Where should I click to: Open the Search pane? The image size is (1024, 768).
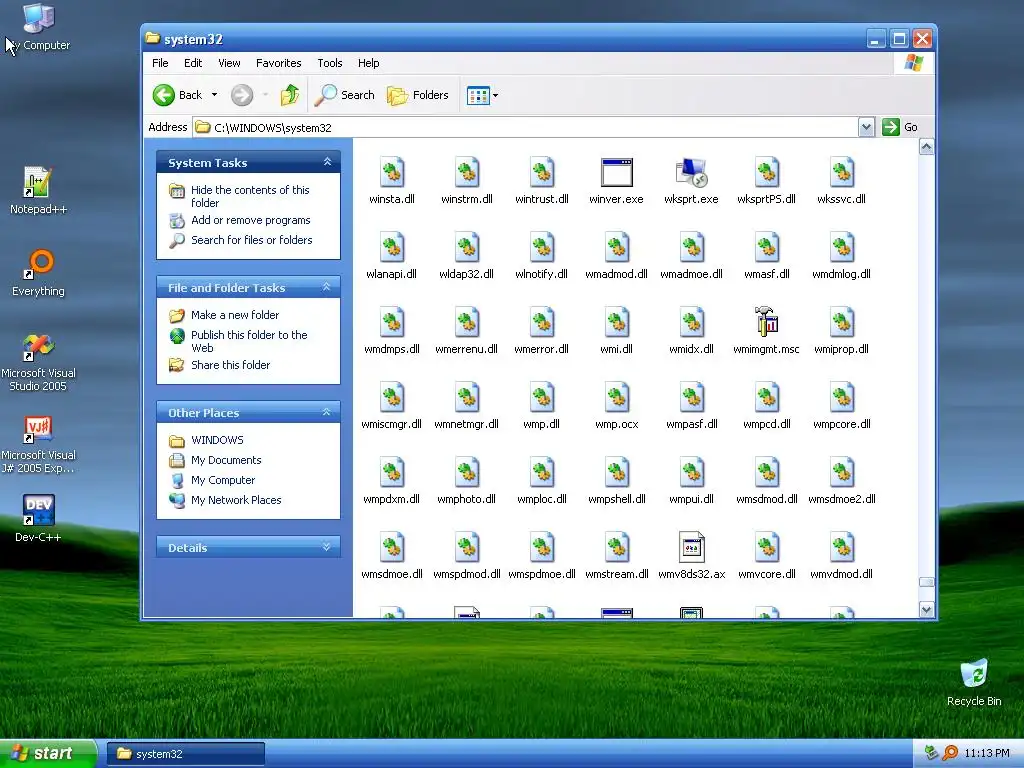(344, 95)
